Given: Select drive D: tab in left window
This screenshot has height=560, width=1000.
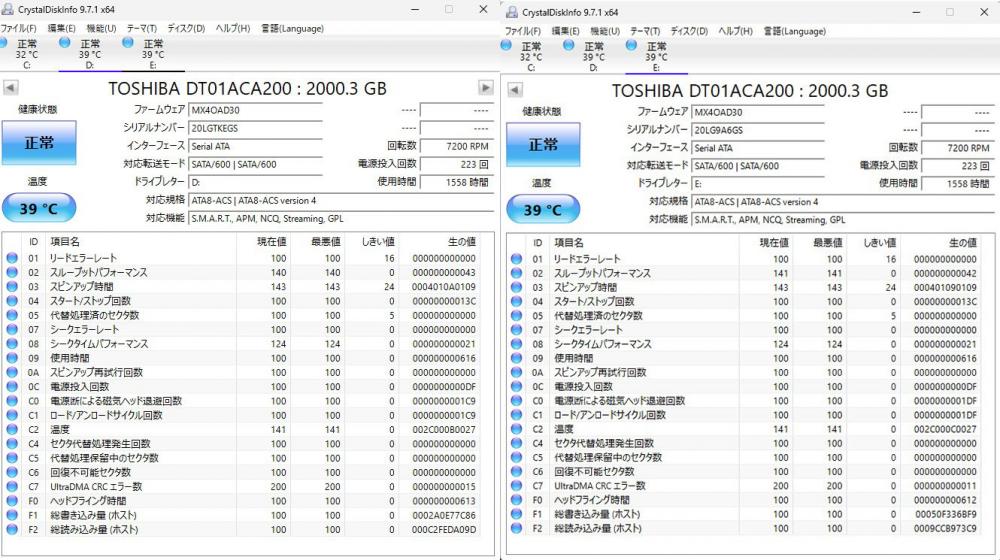Looking at the screenshot, I should point(90,54).
